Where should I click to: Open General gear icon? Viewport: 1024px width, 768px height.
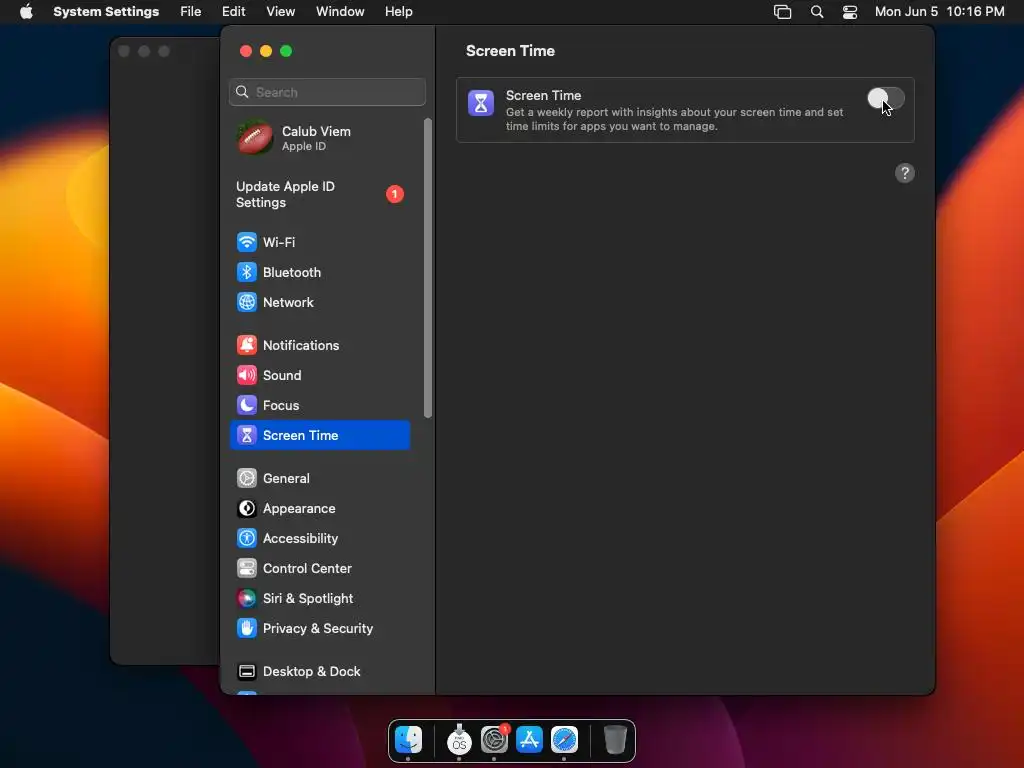coord(246,479)
